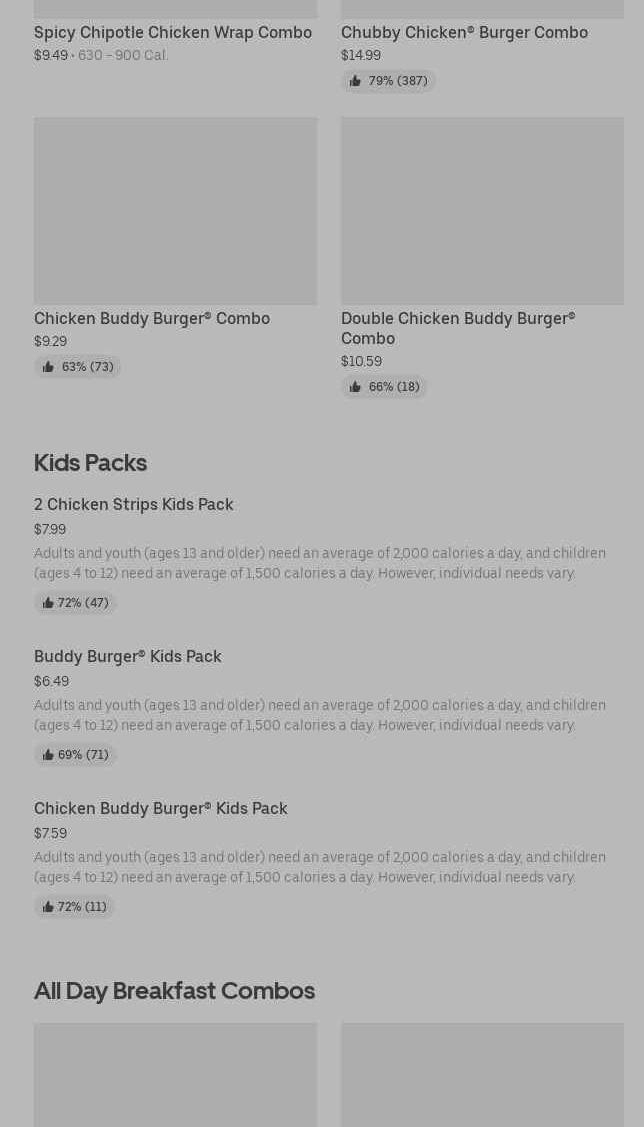
Task: Select the Chicken Buddy Burger Combo photo
Action: [x=175, y=211]
